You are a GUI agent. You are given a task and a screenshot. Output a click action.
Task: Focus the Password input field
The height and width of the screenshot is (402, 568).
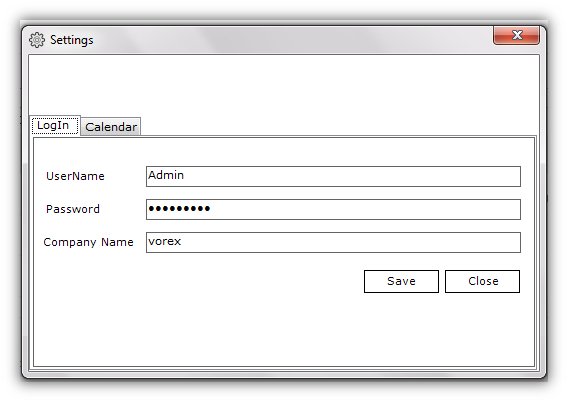click(333, 209)
